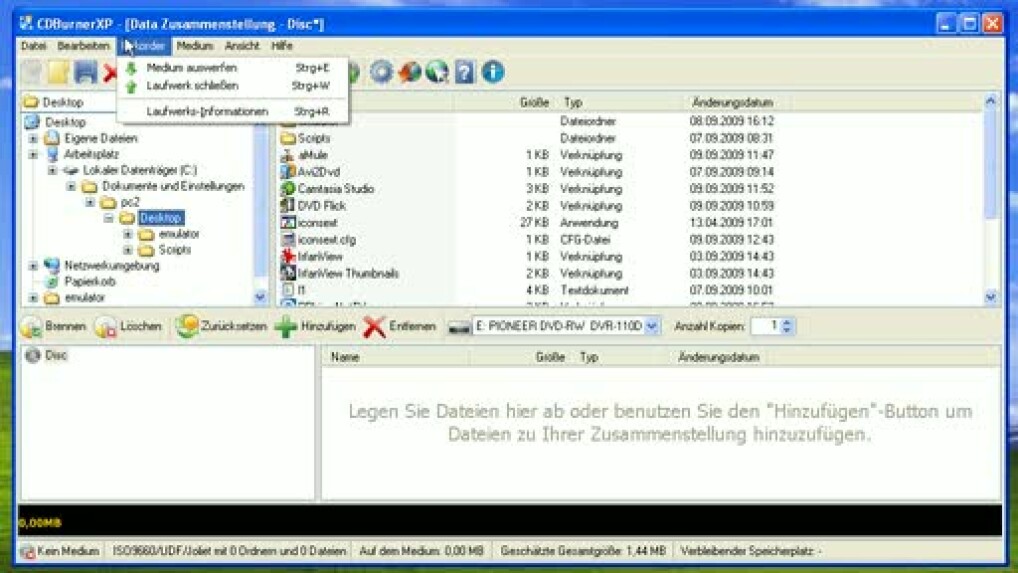Choose Laufwerks-Informationen menu entry

click(x=207, y=112)
